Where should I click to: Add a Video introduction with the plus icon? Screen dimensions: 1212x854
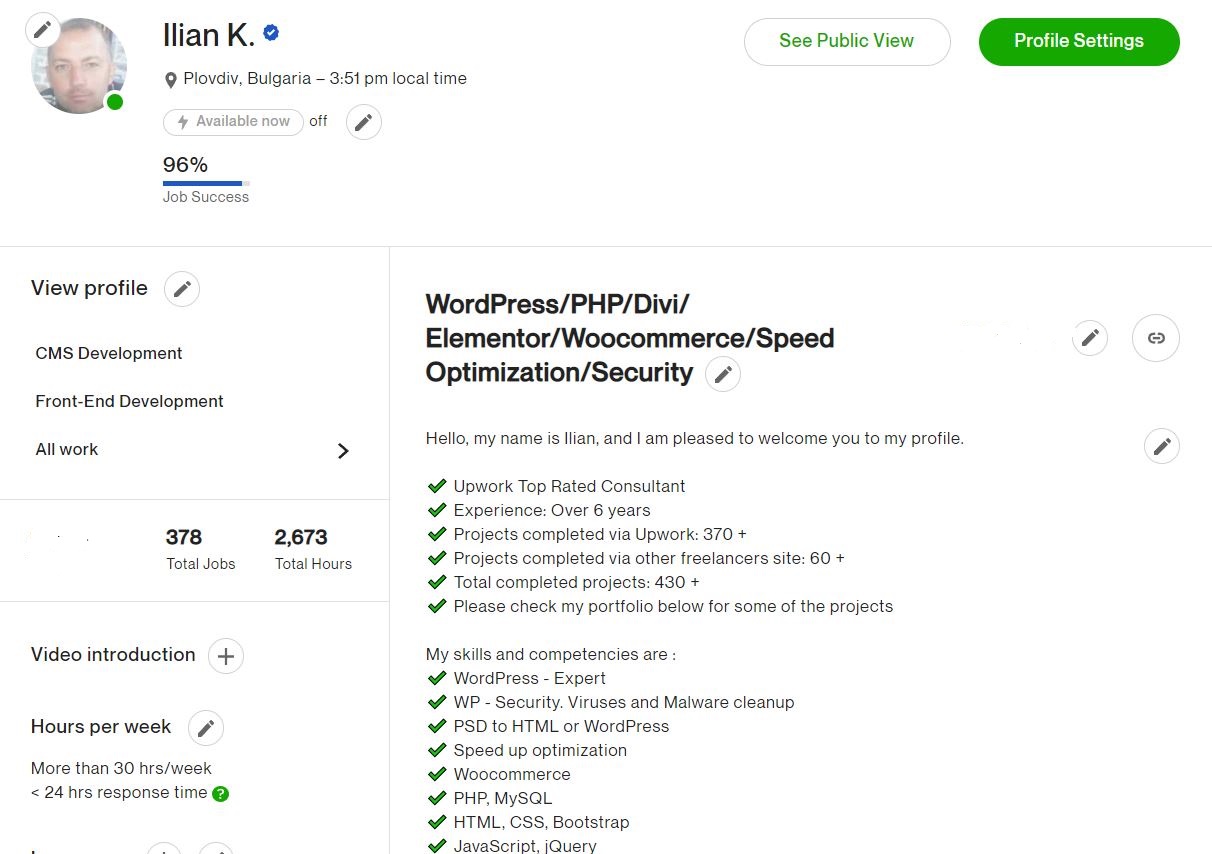click(x=226, y=656)
